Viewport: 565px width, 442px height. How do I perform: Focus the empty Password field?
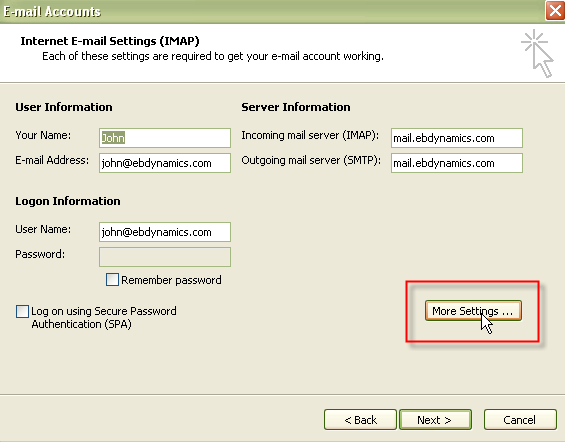165,257
